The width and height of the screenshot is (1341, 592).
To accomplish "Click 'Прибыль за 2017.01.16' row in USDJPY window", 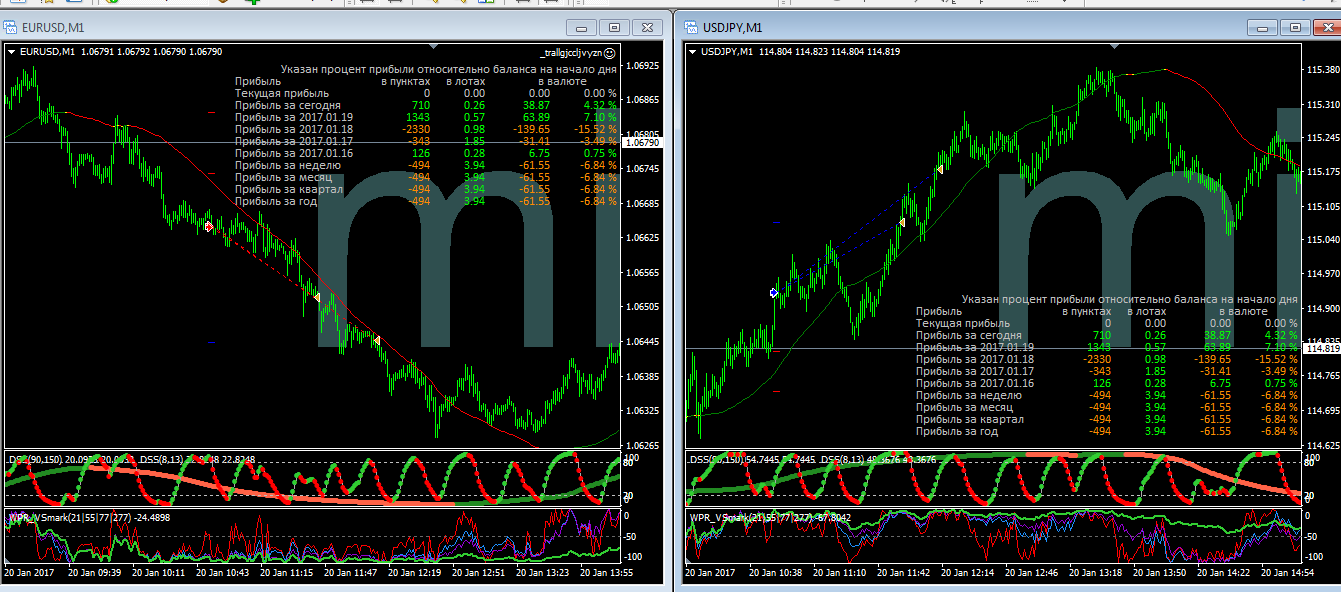I will [x=1107, y=383].
